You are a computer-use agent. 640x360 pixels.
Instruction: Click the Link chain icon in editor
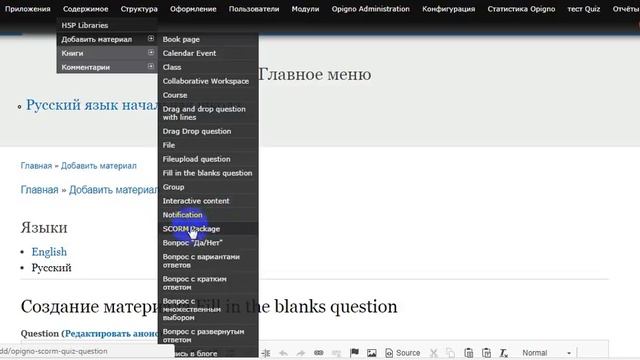click(319, 353)
